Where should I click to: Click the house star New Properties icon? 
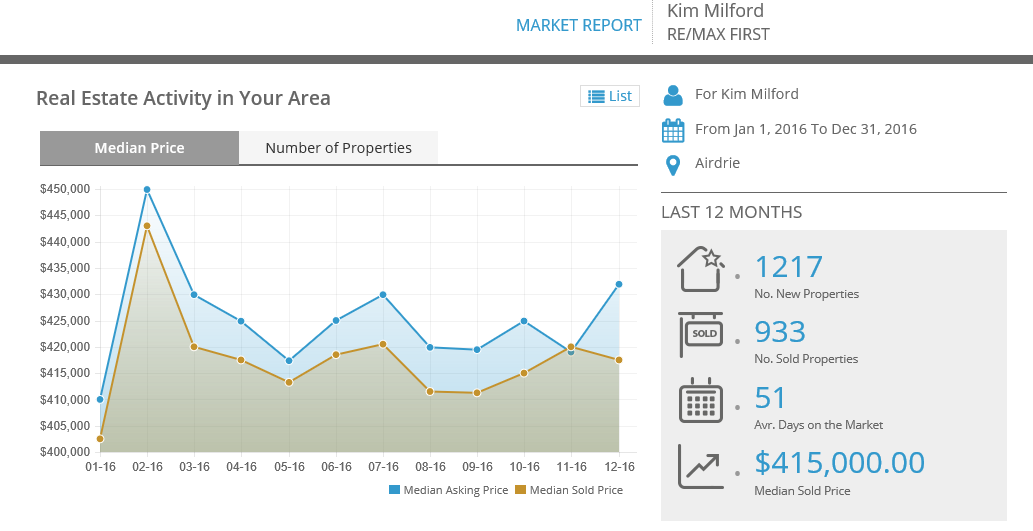point(701,269)
